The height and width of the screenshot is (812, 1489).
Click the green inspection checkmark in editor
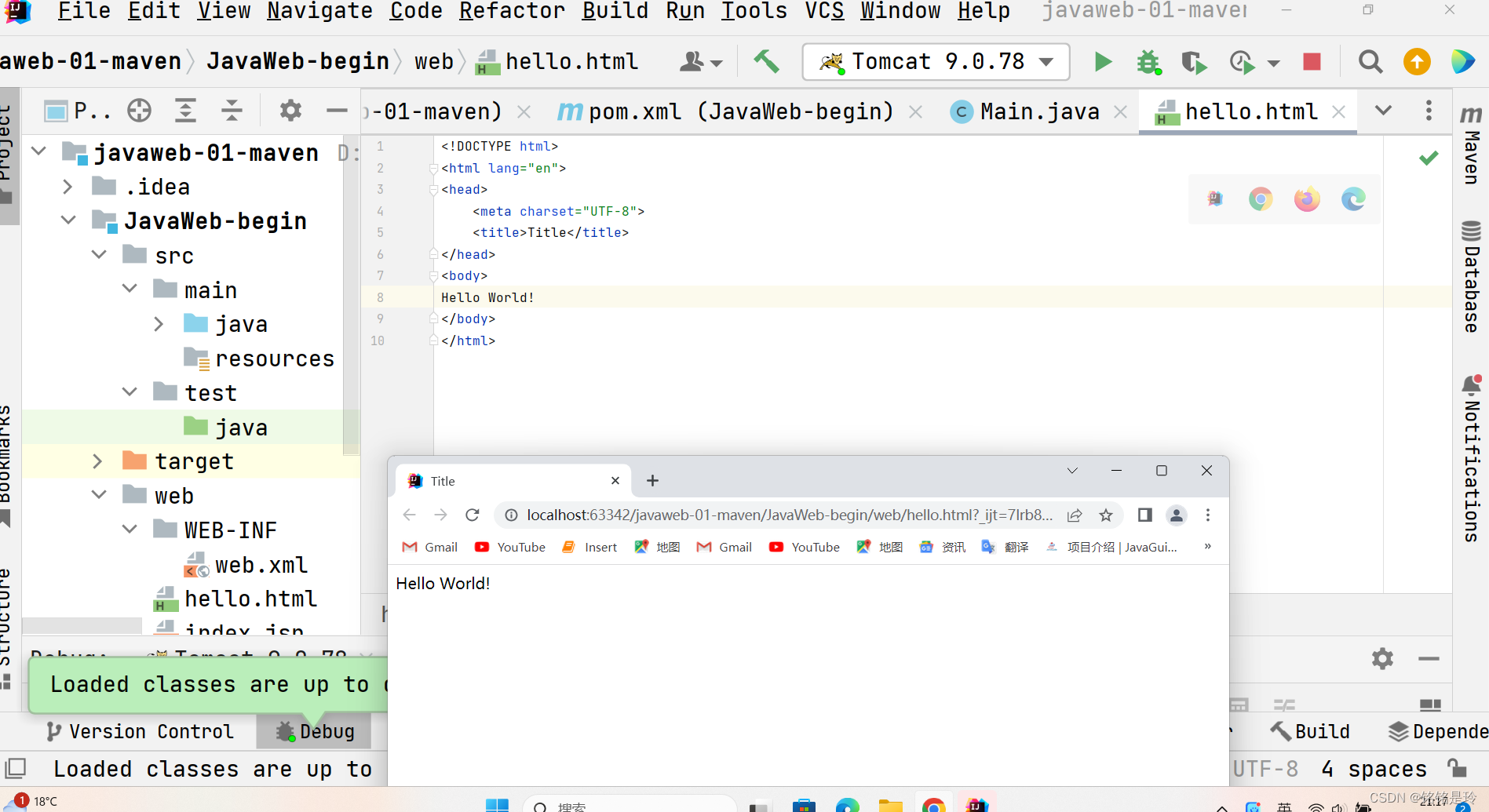coord(1429,158)
